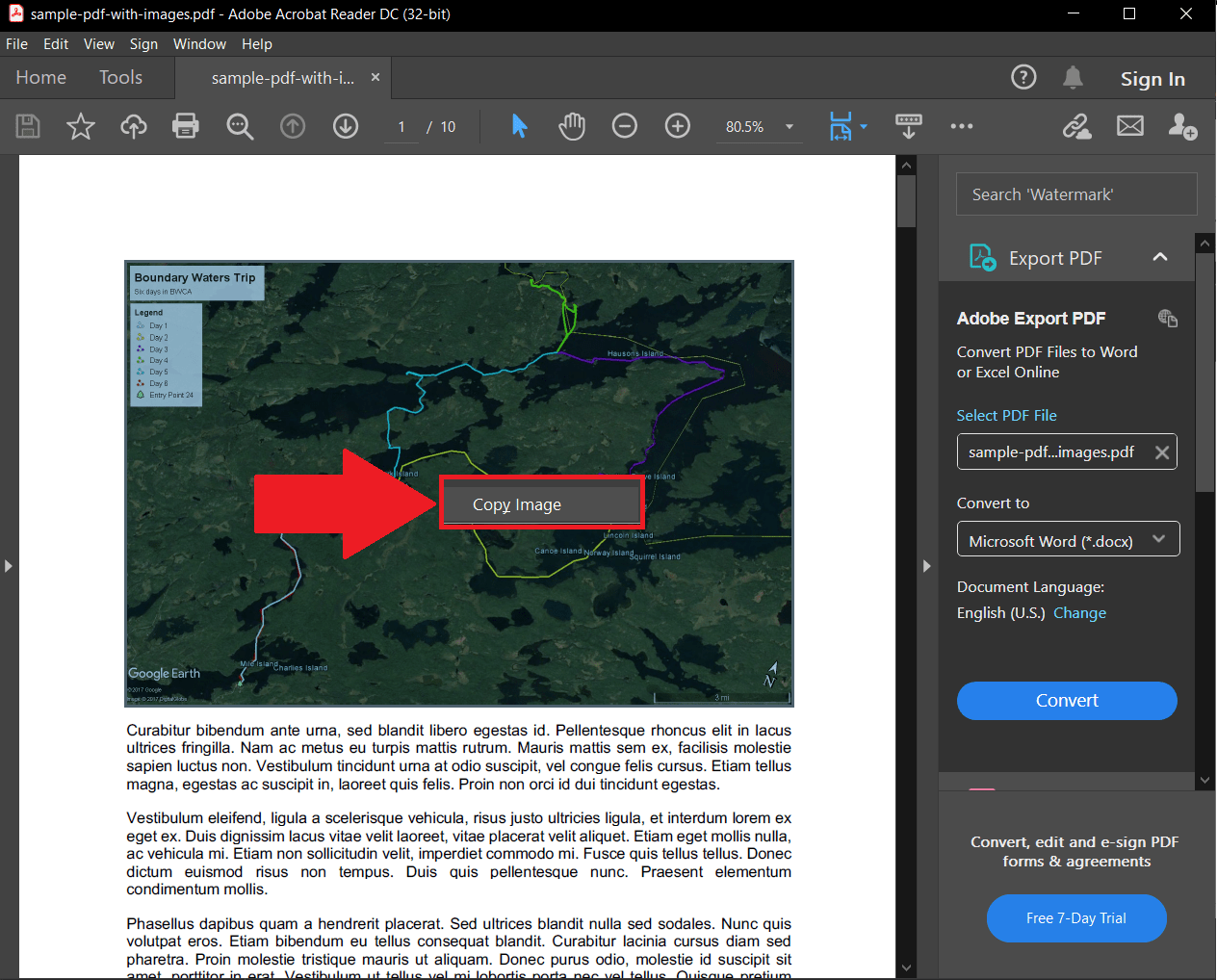Click the document vertical scrollbar thumb
The height and width of the screenshot is (980, 1217).
coord(906,201)
